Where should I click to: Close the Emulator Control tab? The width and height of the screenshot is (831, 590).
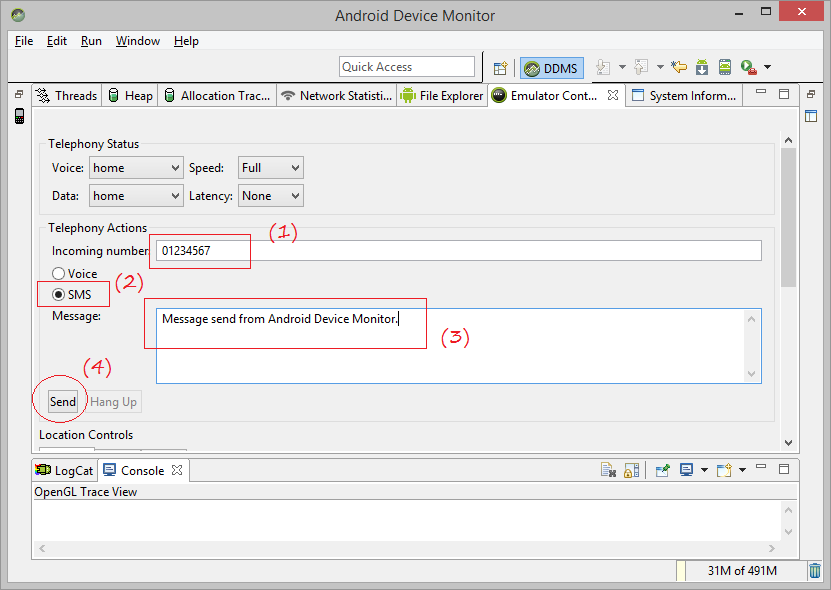tap(613, 95)
